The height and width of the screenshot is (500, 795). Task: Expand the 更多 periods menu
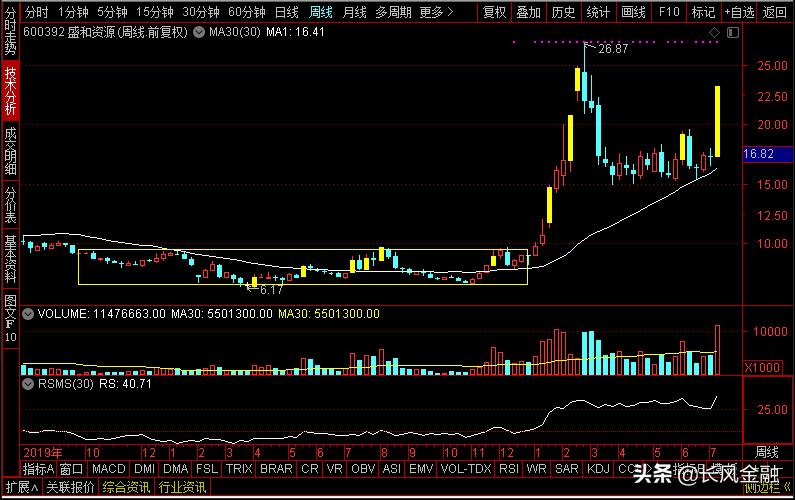coord(436,12)
